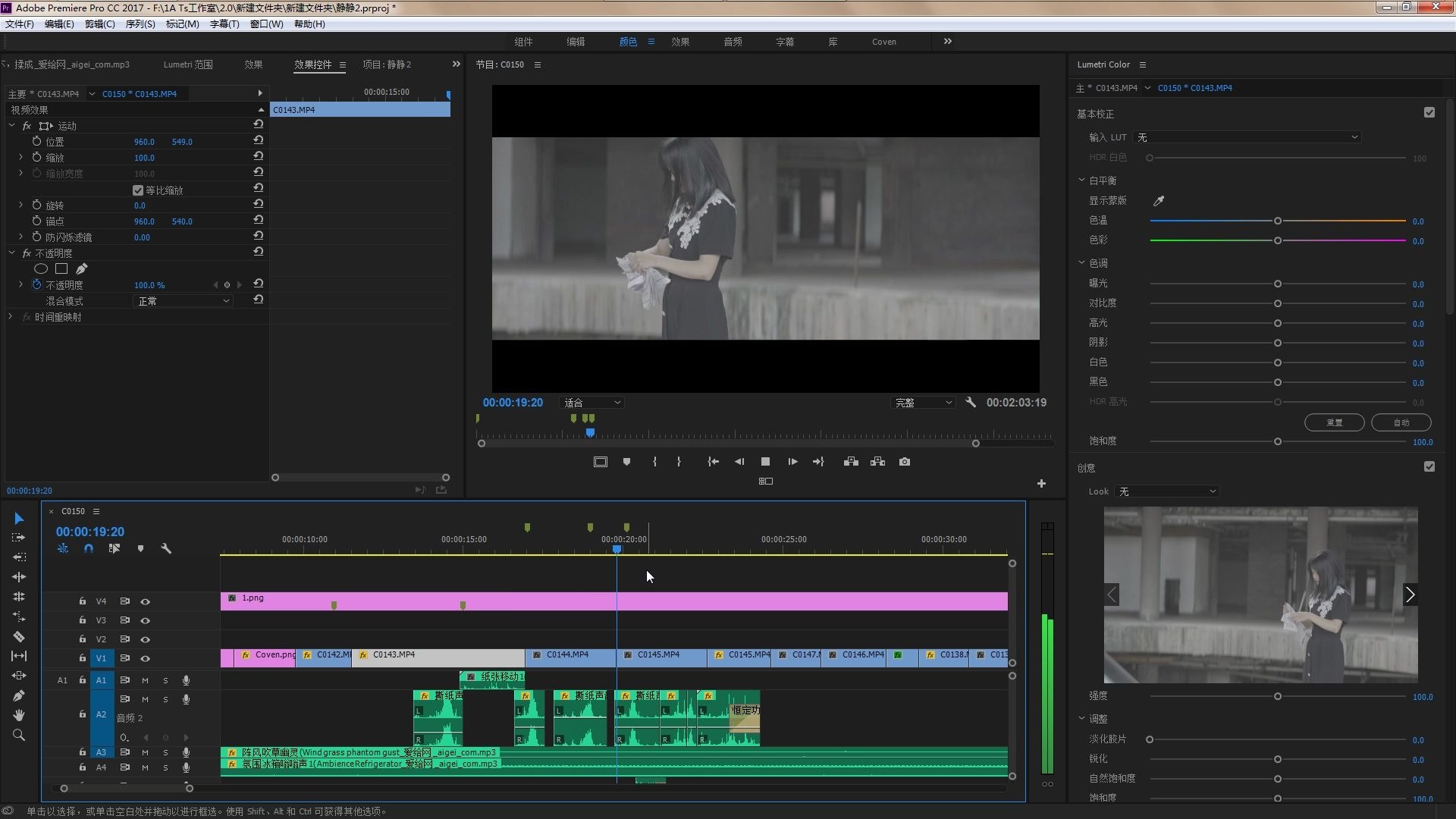Hide video track V4 with eye toggle
Image resolution: width=1456 pixels, height=819 pixels.
point(145,601)
